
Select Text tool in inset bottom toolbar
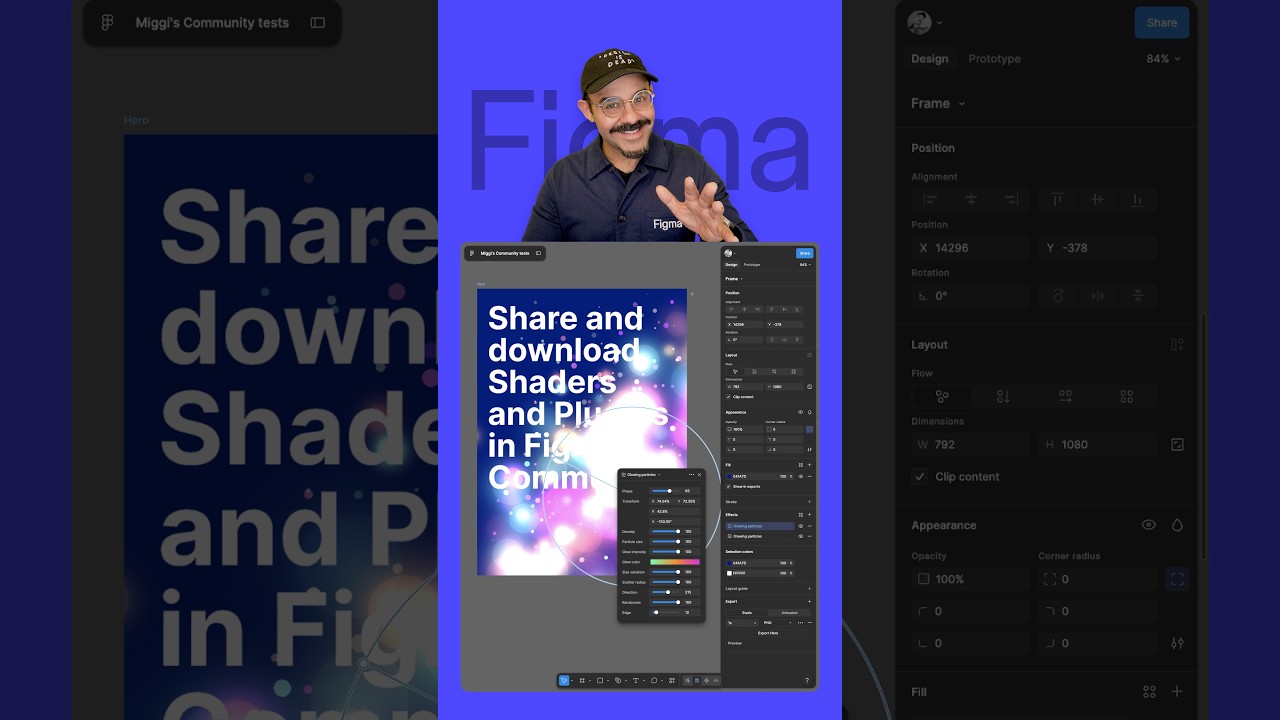(636, 680)
